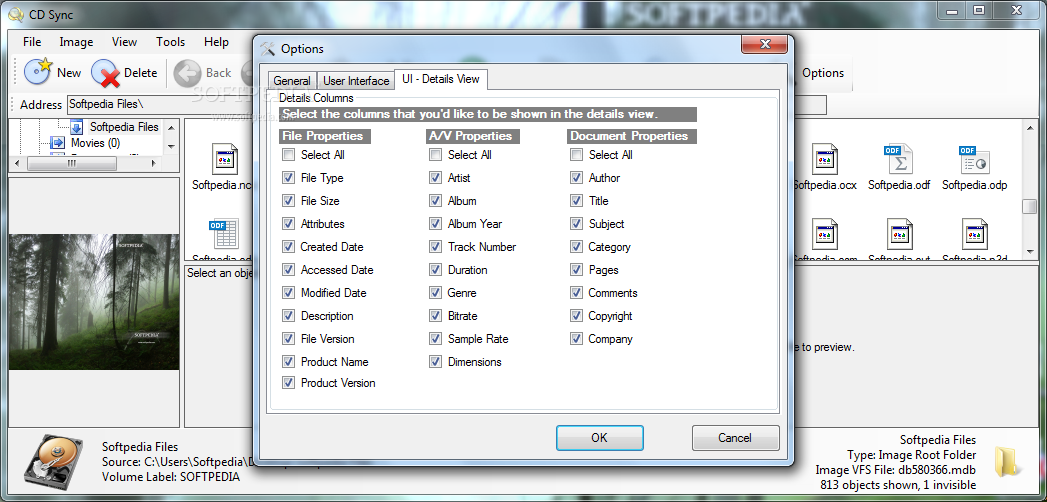
Task: Open the Image menu
Action: click(76, 42)
